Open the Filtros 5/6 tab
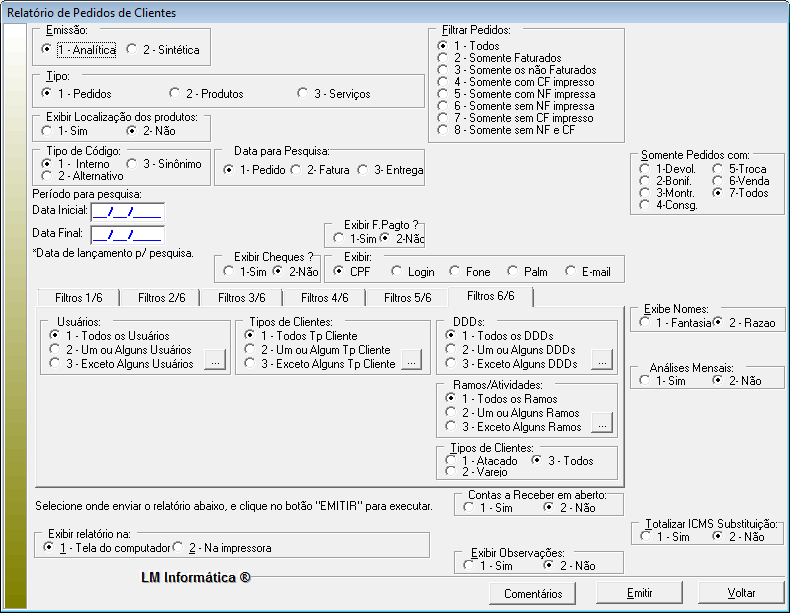Image resolution: width=790 pixels, height=613 pixels. [x=406, y=297]
